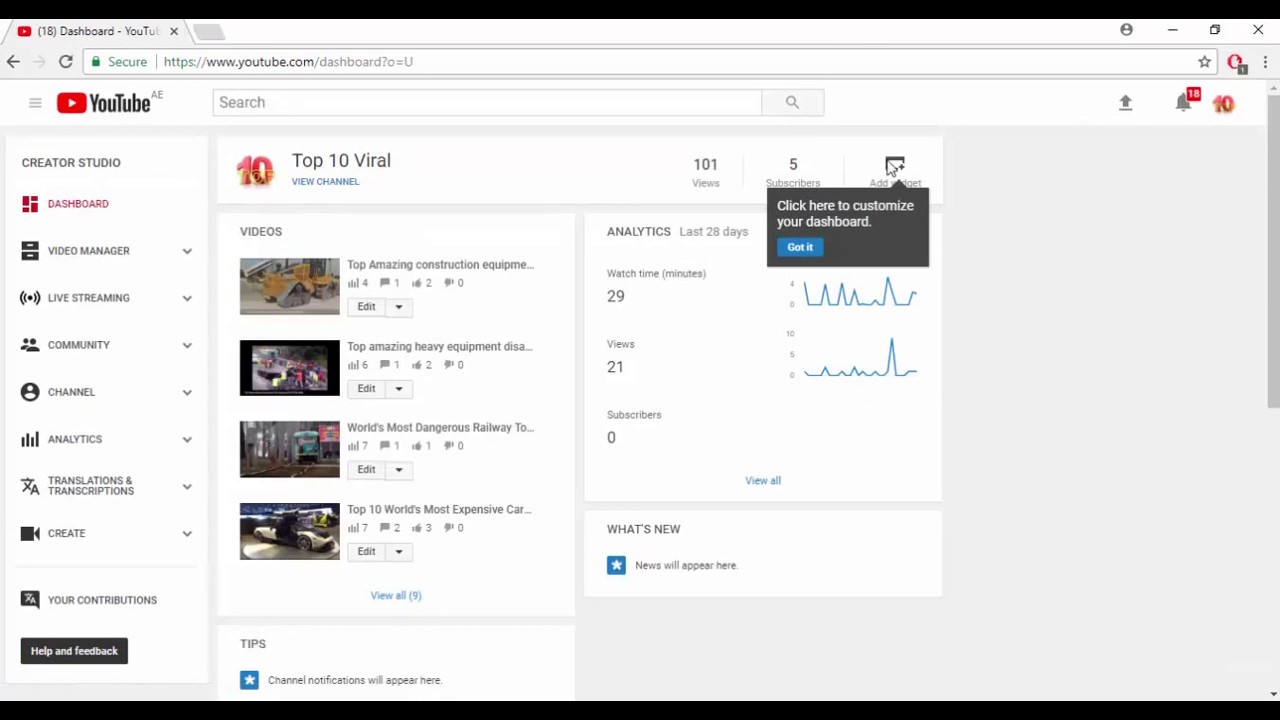Expand the Create section
Screen dimensions: 1280x720
[x=187, y=533]
